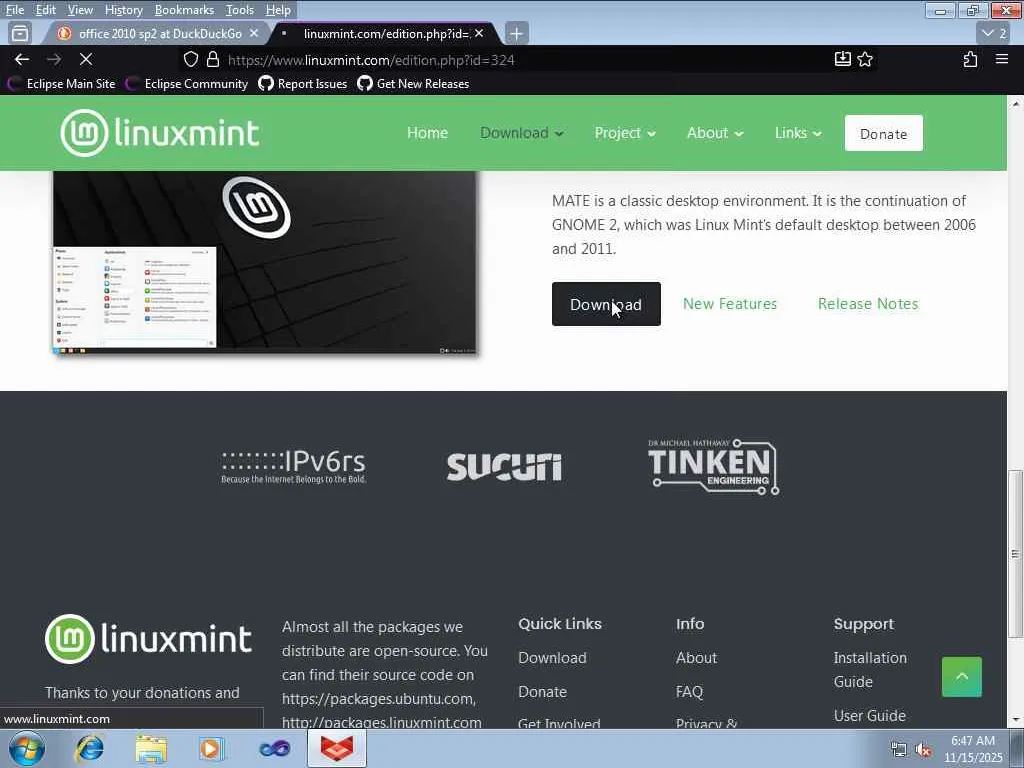Screen dimensions: 1024x768
Task: Open the Tools menu
Action: tap(240, 10)
